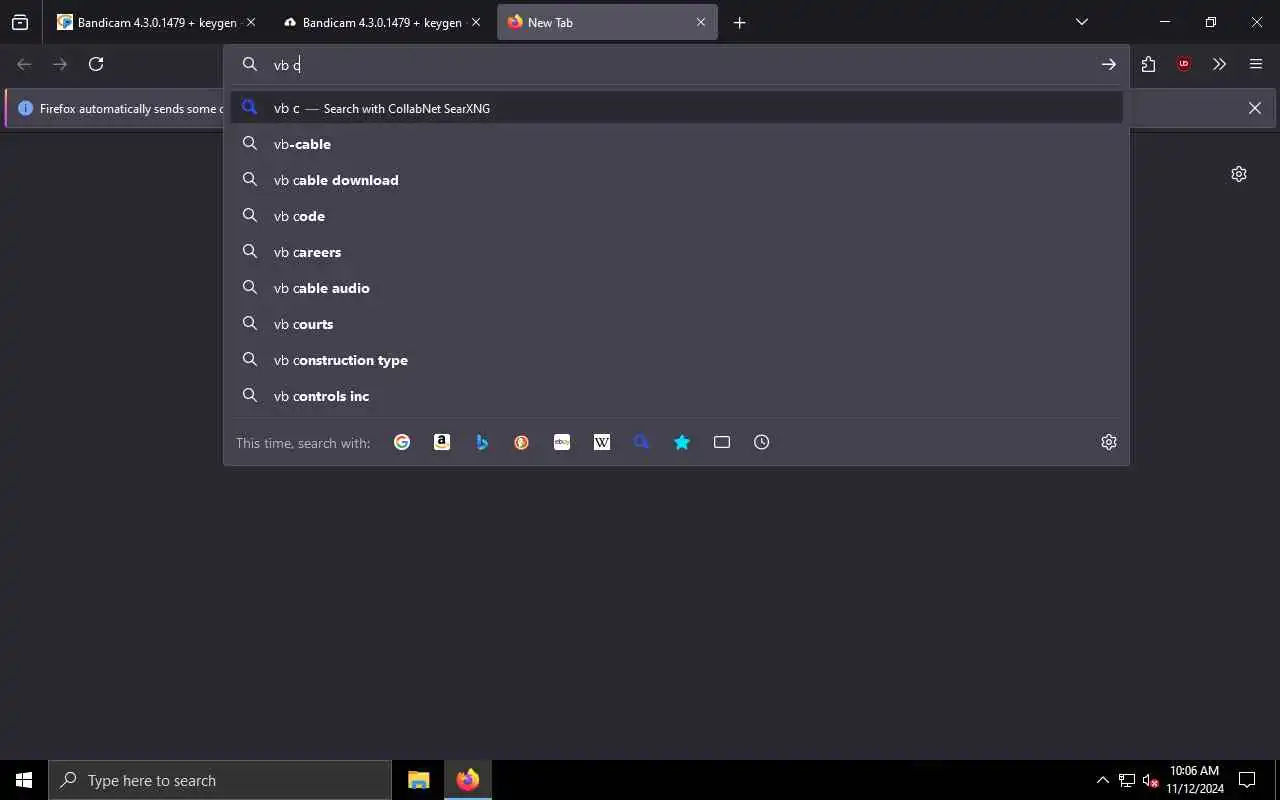The height and width of the screenshot is (800, 1280).
Task: Show hidden system tray icons
Action: [x=1103, y=780]
